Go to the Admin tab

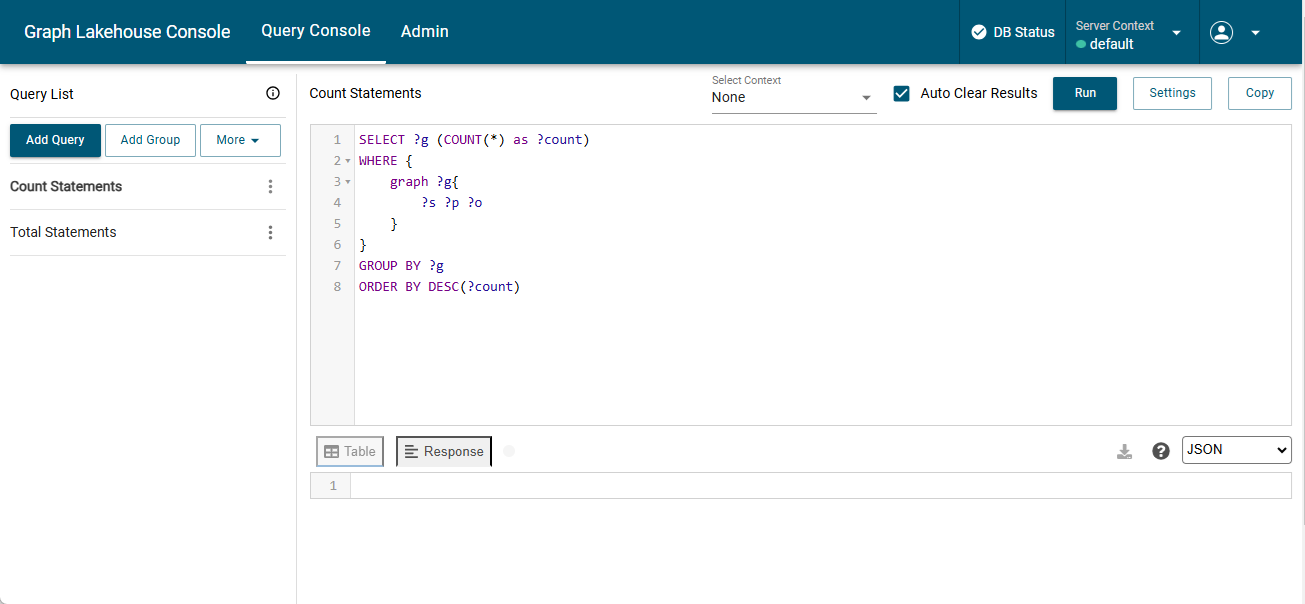[424, 32]
